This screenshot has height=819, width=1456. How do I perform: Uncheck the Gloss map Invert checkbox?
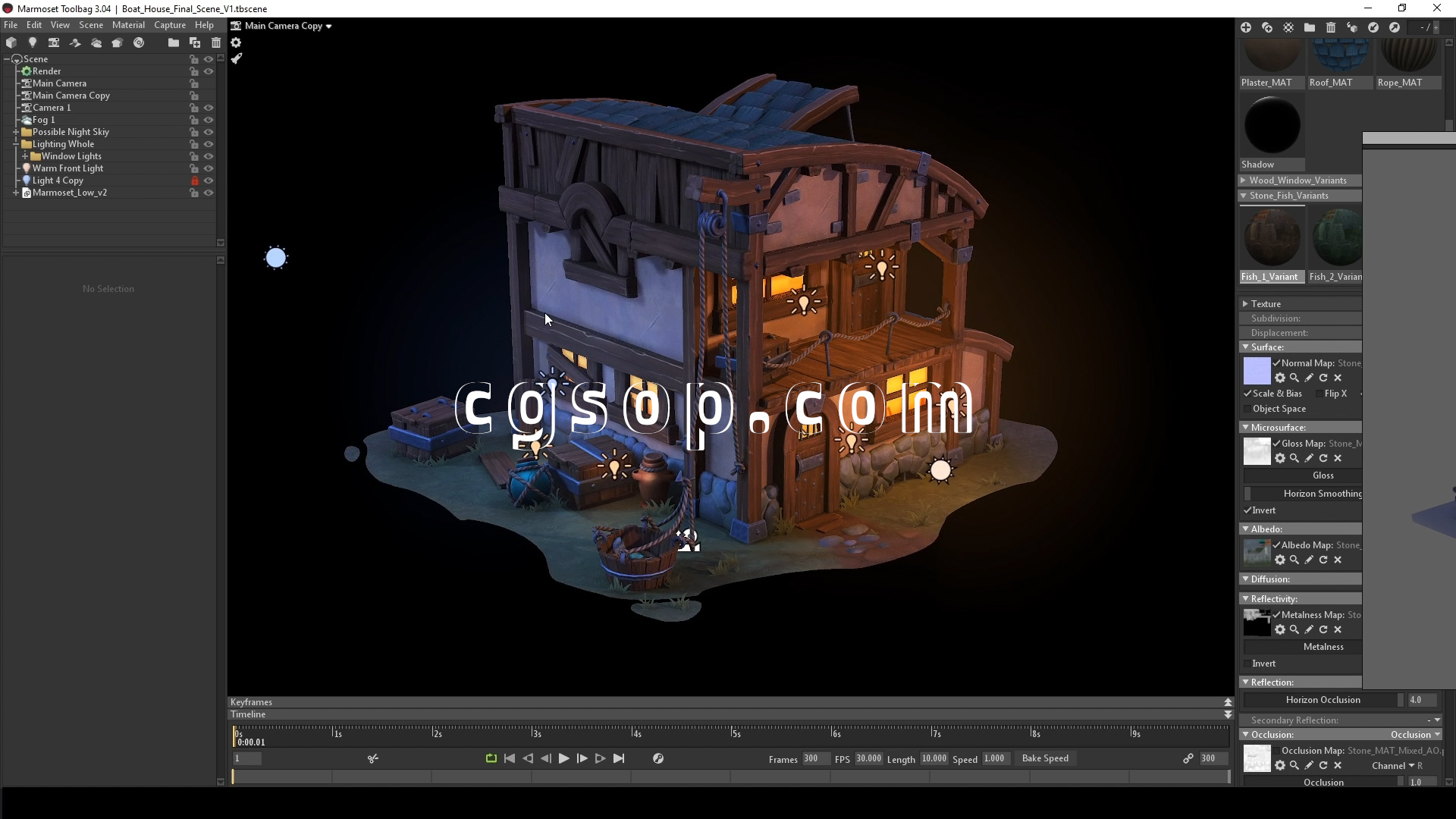[x=1247, y=510]
